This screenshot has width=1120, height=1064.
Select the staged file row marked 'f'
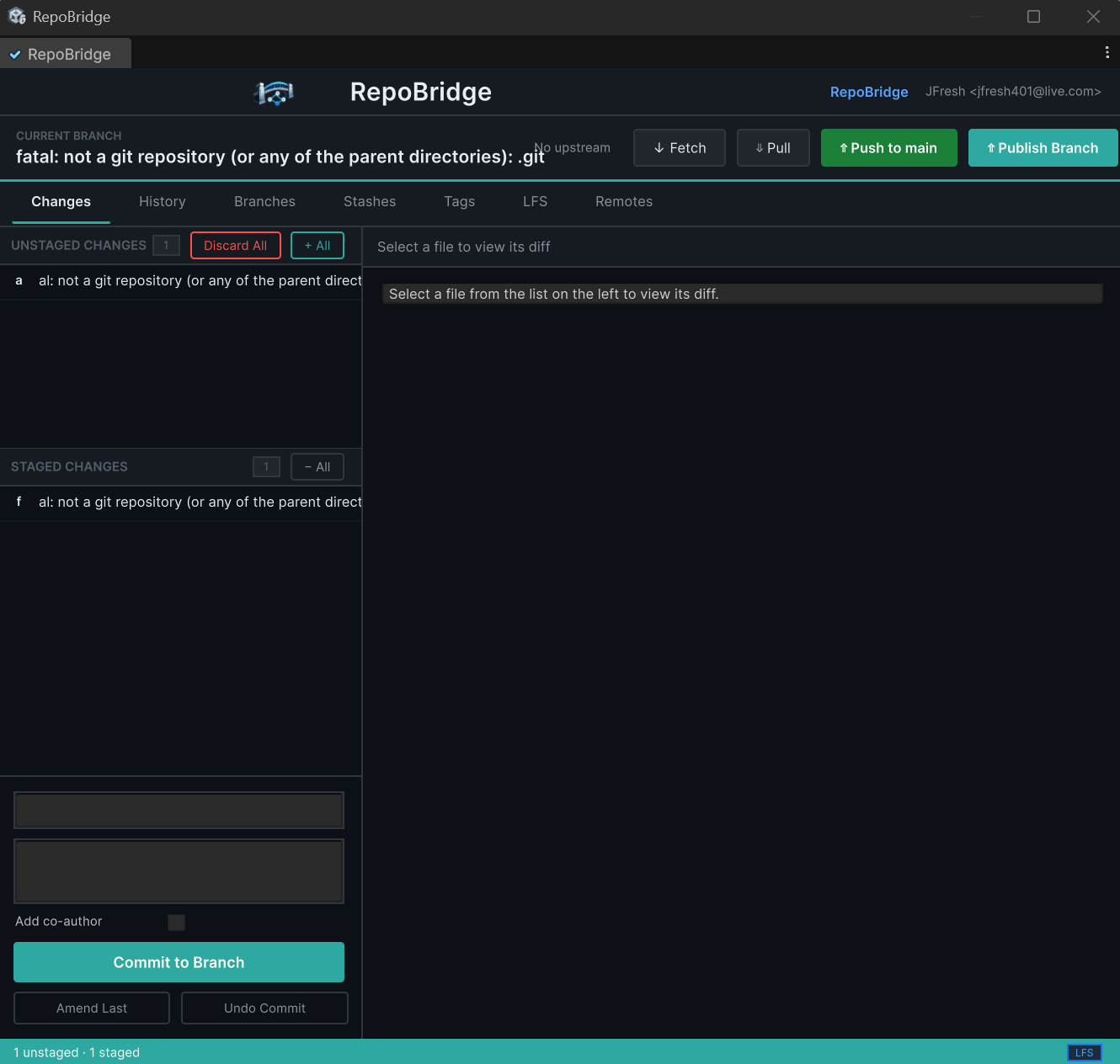point(181,503)
